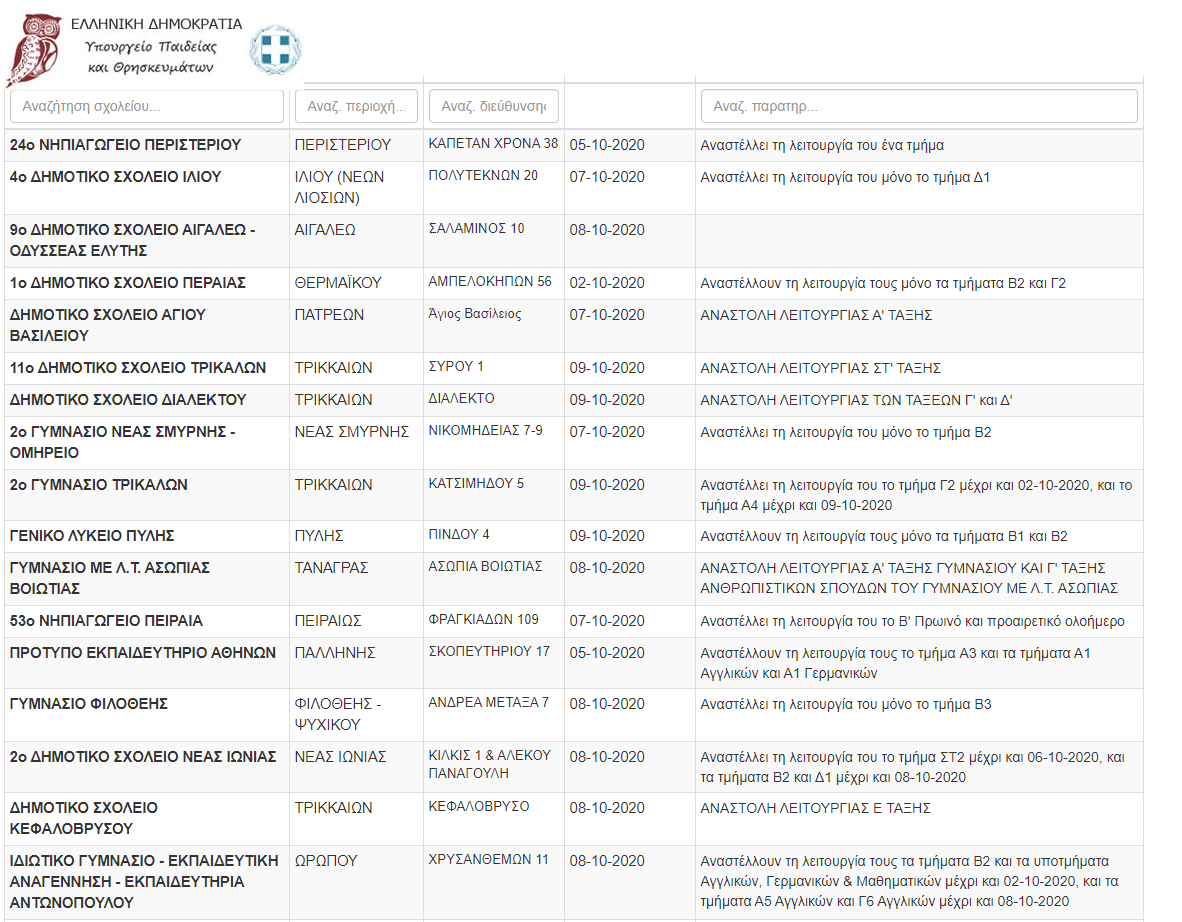1182x922 pixels.
Task: Focus the school search field
Action: click(x=147, y=106)
